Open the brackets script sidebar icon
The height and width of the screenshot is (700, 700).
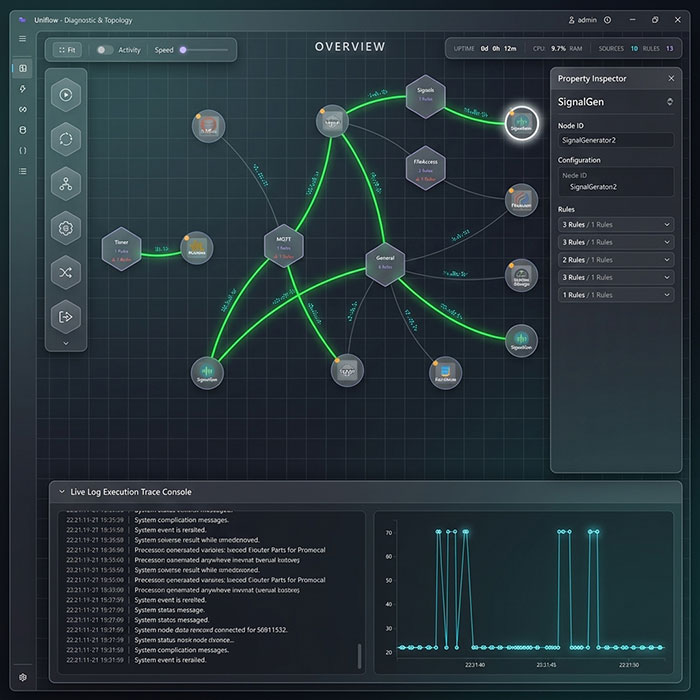coord(23,150)
